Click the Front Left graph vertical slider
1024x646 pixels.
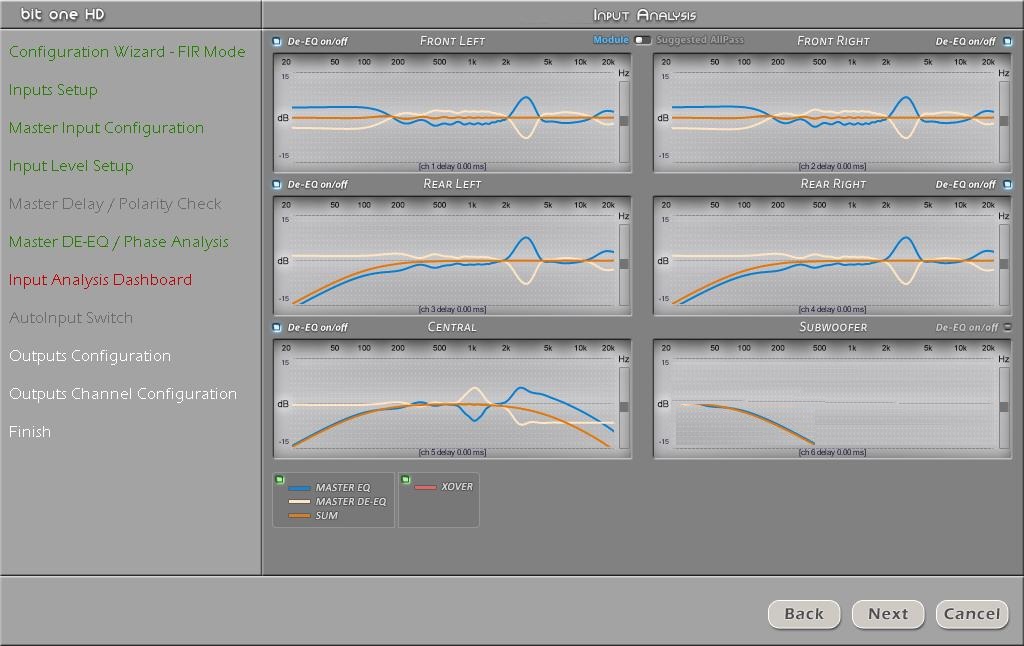click(624, 121)
